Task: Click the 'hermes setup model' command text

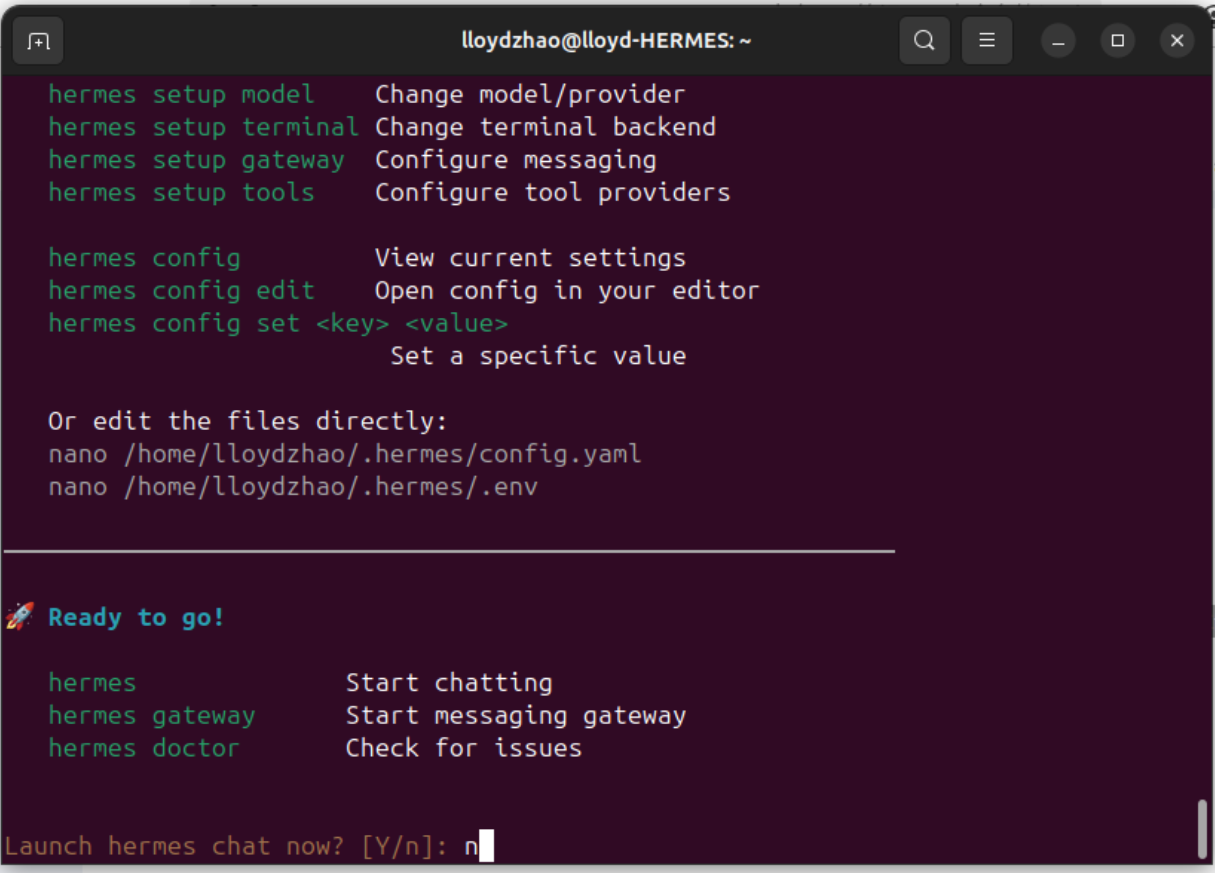Action: pos(181,95)
